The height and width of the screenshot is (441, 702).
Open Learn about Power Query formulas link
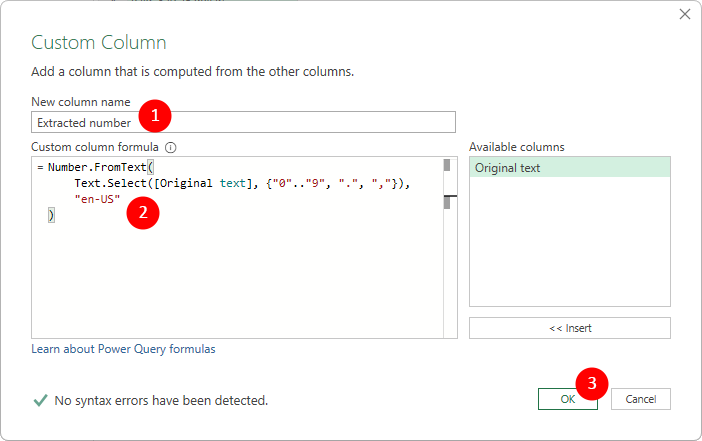tap(123, 349)
